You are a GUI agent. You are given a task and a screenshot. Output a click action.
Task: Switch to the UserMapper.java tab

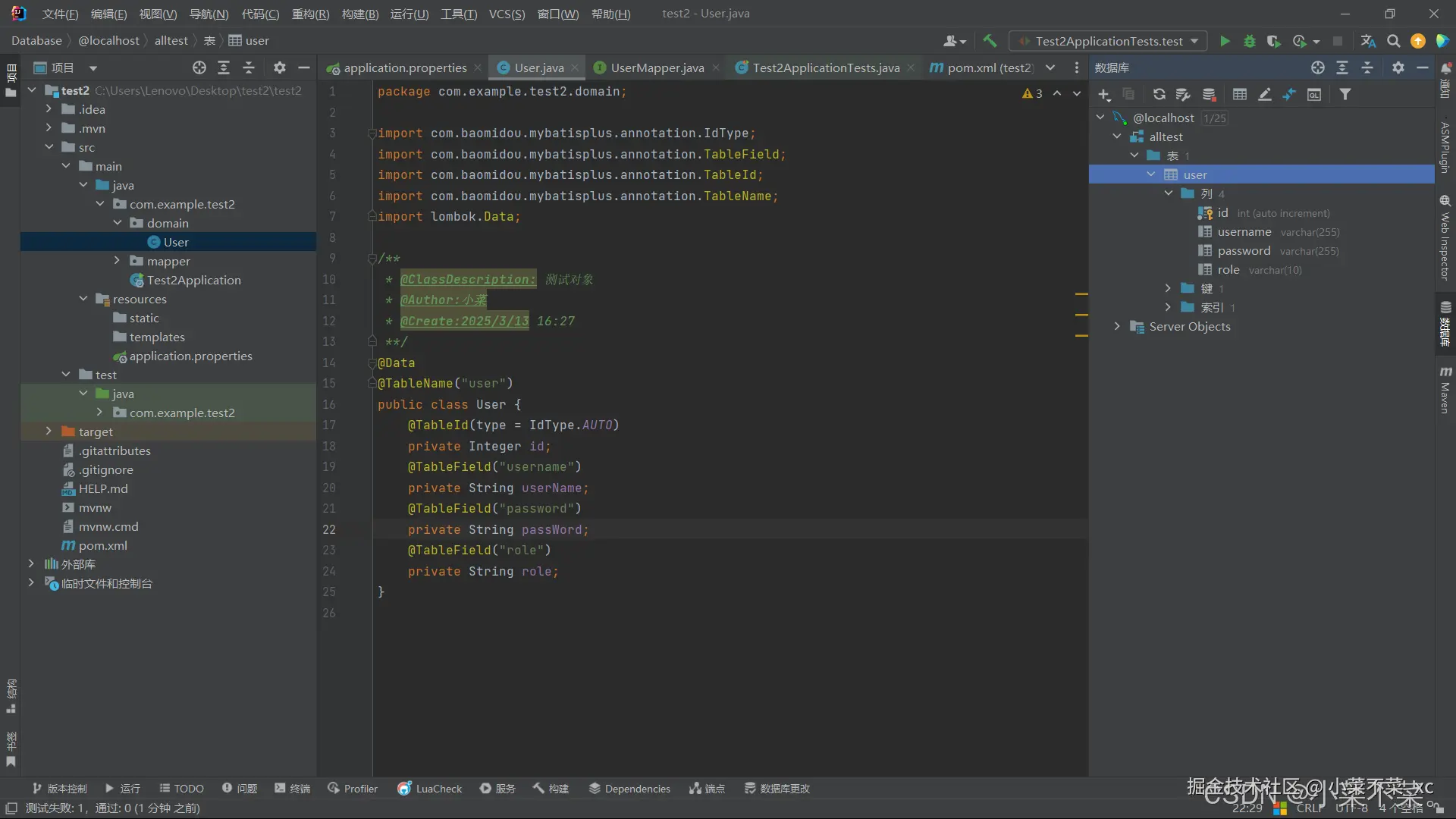pos(657,67)
